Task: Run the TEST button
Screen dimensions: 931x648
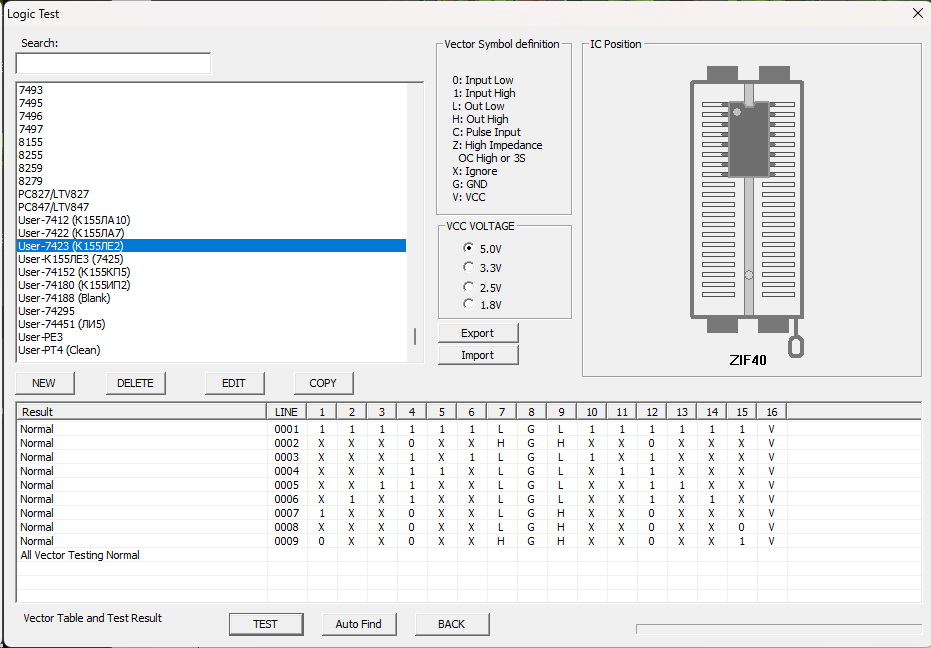Action: pyautogui.click(x=265, y=624)
